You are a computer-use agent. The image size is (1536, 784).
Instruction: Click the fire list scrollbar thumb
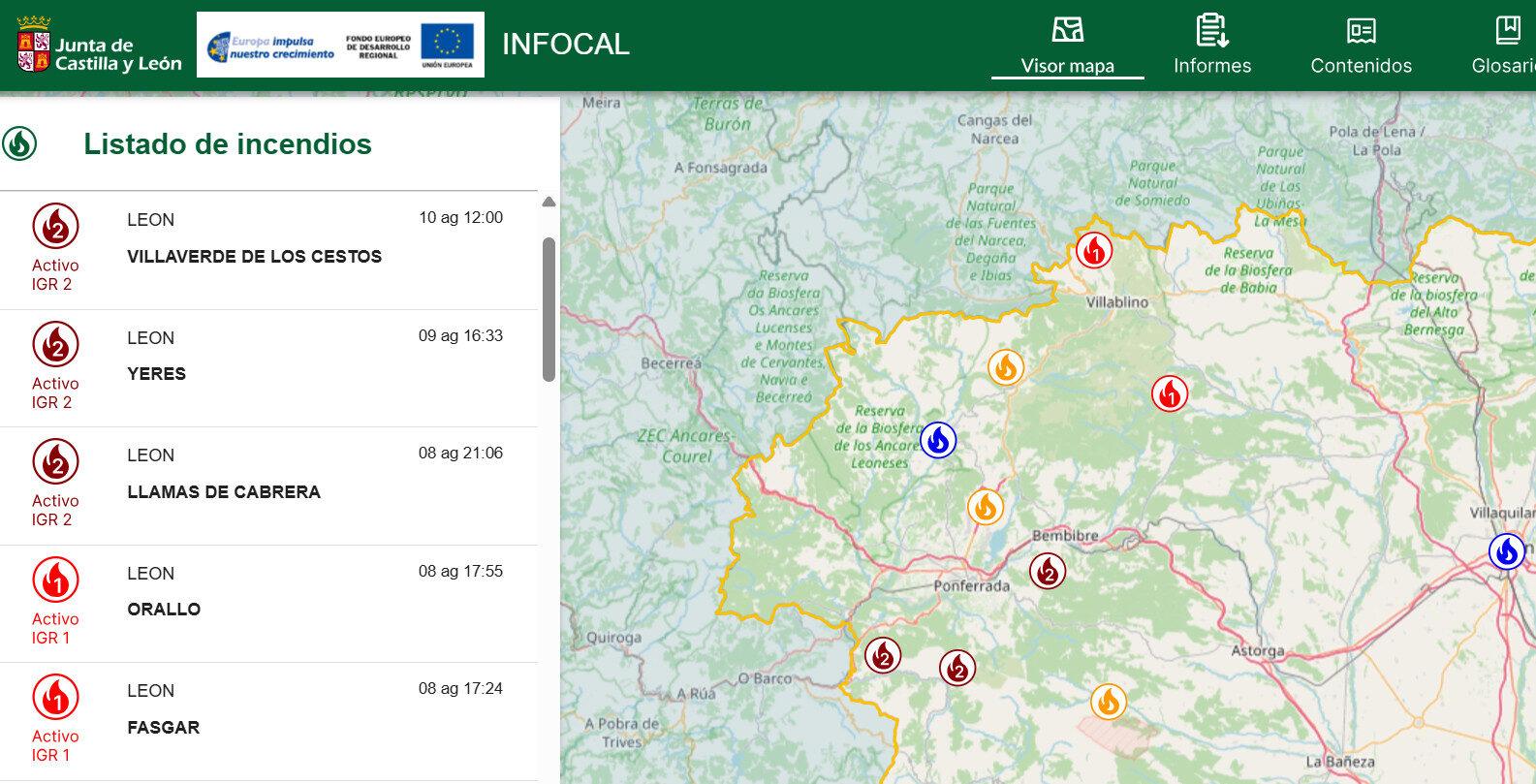coord(549,308)
